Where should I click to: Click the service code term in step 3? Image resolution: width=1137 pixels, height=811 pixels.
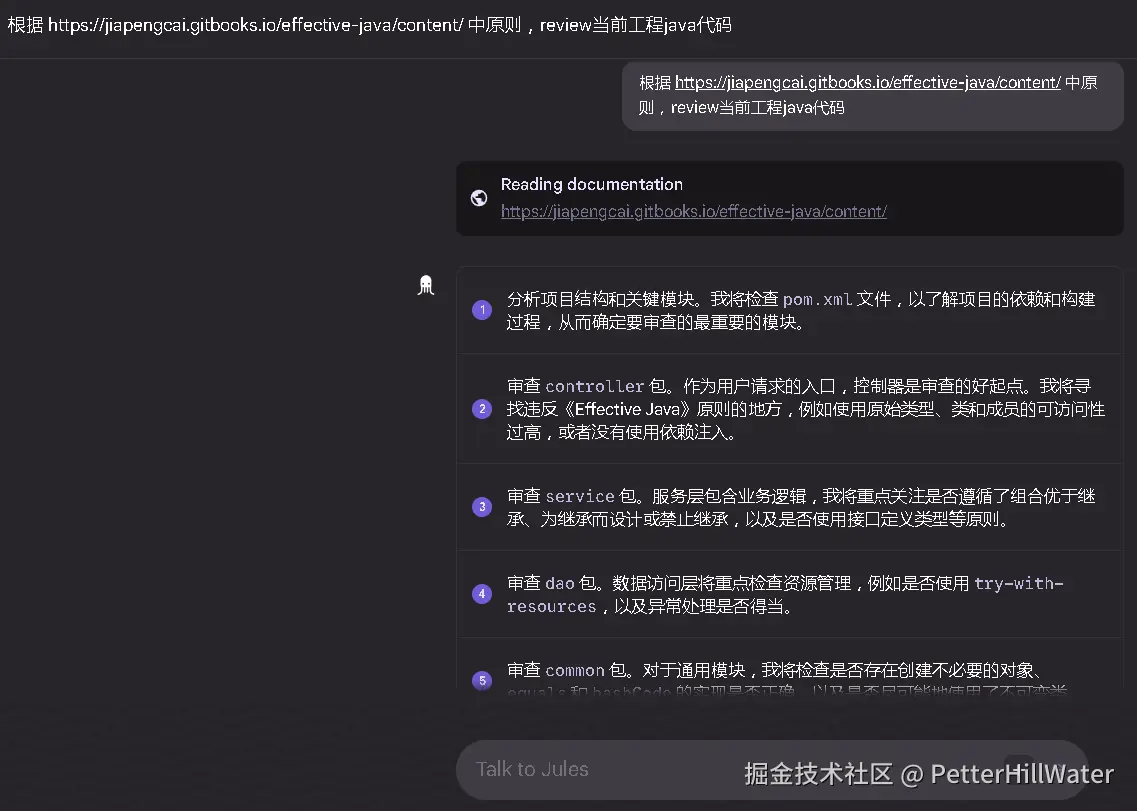pyautogui.click(x=579, y=496)
